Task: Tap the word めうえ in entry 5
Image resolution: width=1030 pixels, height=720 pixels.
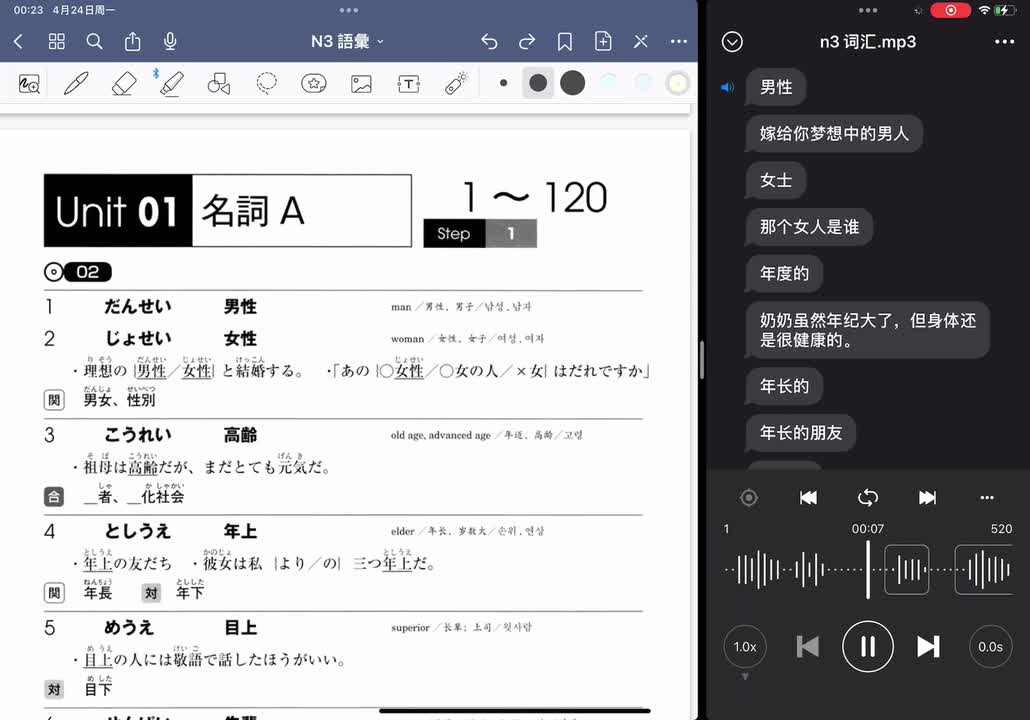Action: (x=129, y=627)
